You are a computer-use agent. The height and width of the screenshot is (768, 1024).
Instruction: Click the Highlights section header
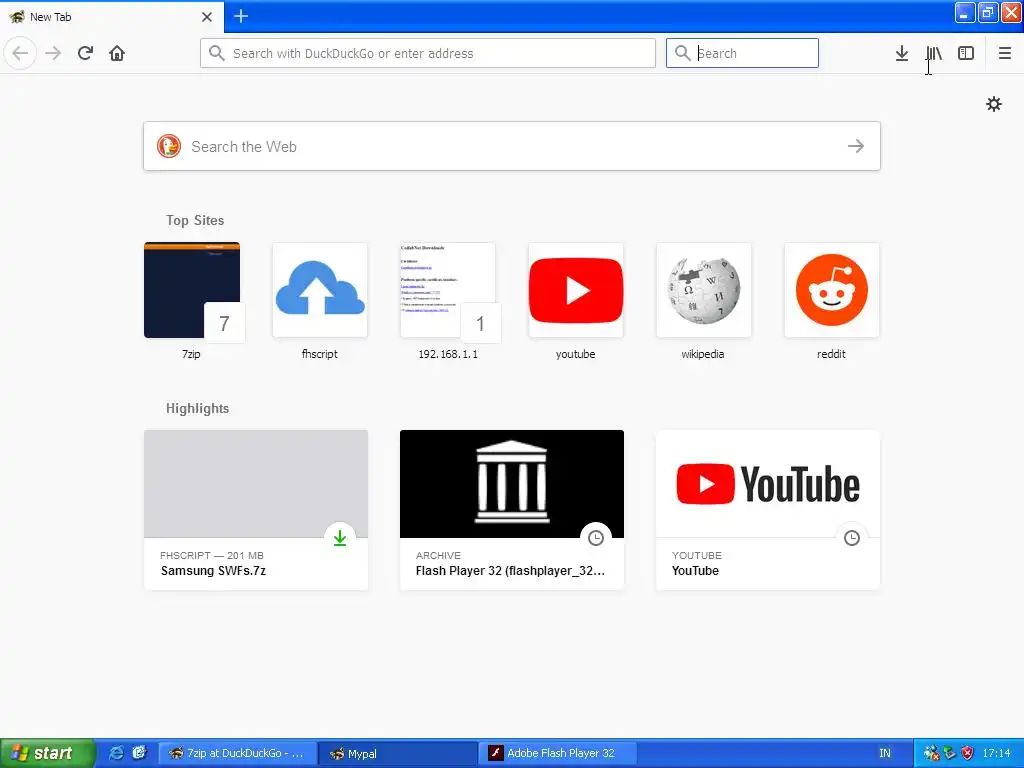[x=197, y=408]
